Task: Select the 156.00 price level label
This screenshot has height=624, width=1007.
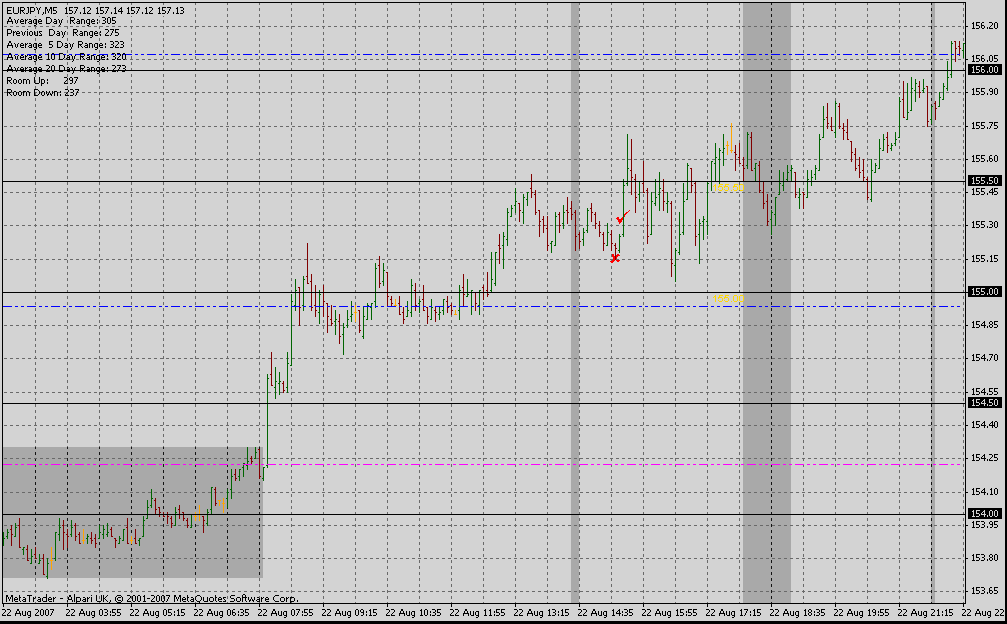Action: (984, 70)
